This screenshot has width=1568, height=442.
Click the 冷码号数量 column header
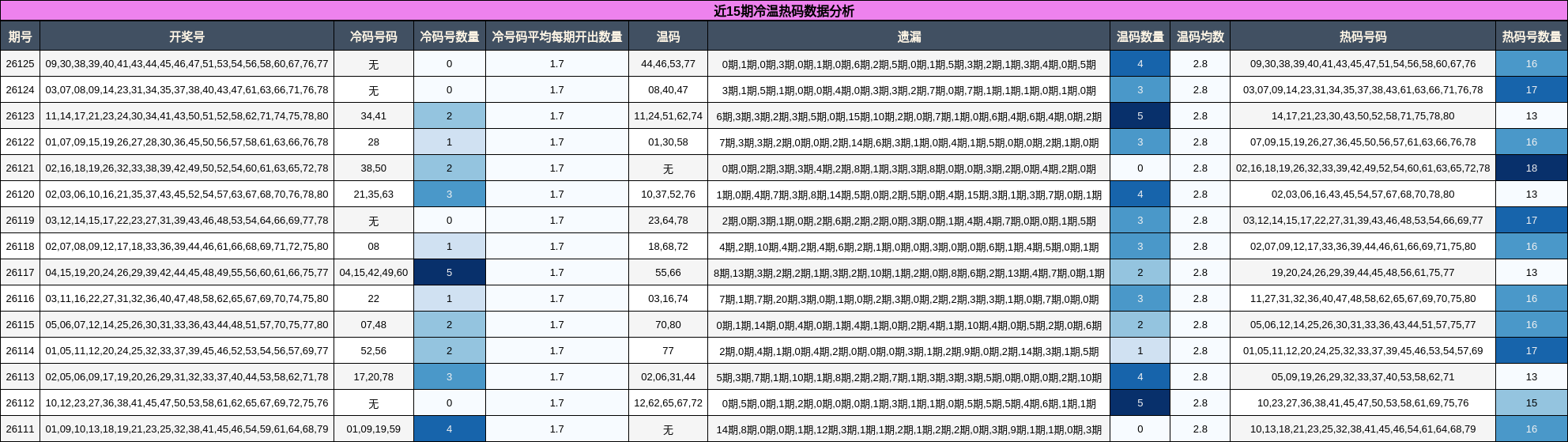[450, 36]
